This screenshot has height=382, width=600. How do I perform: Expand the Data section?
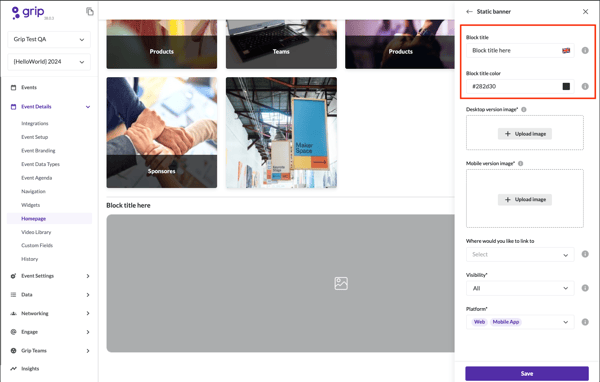[x=88, y=295]
